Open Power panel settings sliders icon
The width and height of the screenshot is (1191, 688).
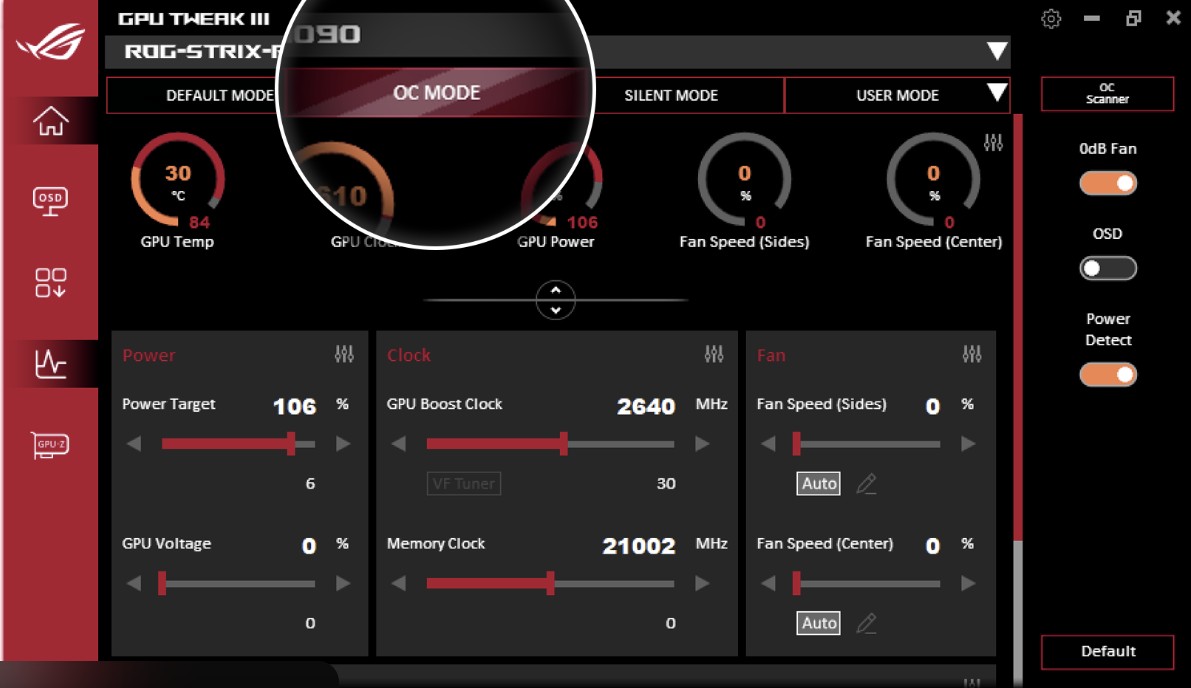point(344,355)
